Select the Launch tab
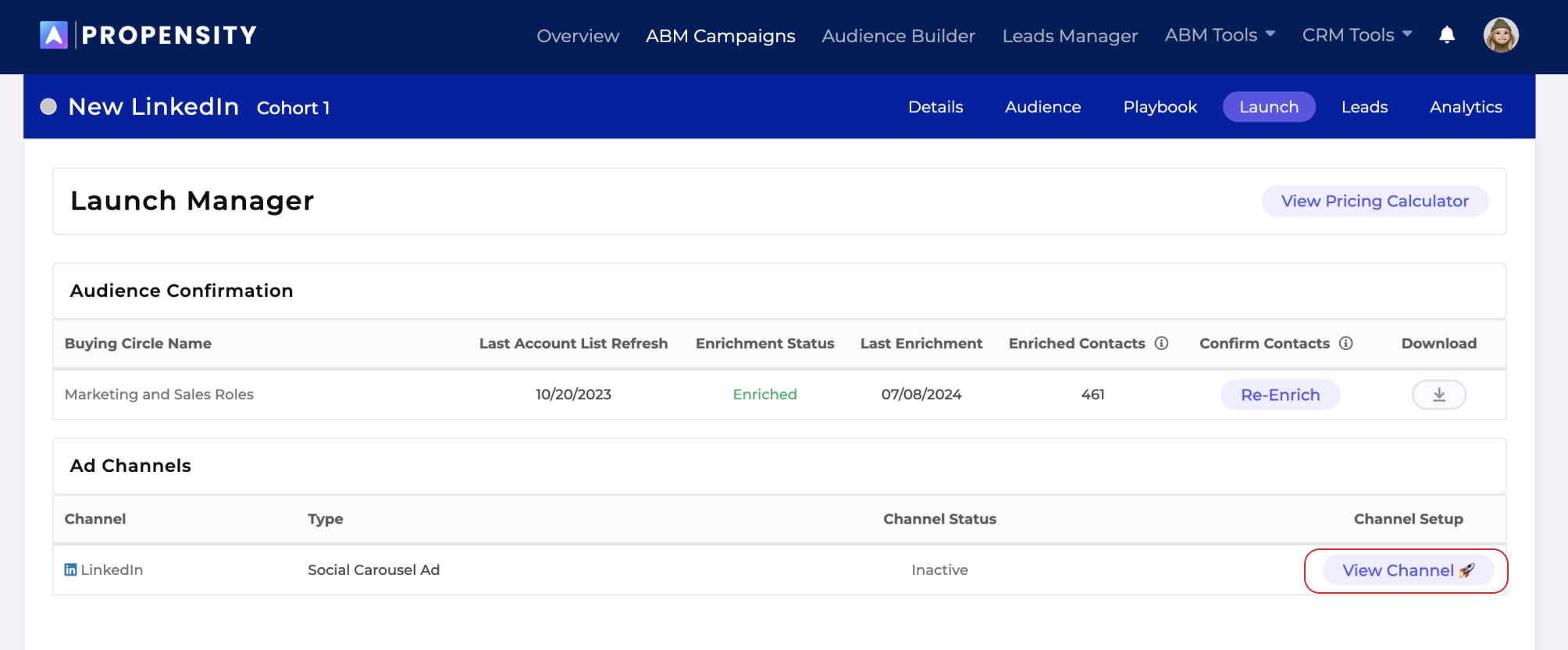This screenshot has height=650, width=1568. click(1269, 107)
